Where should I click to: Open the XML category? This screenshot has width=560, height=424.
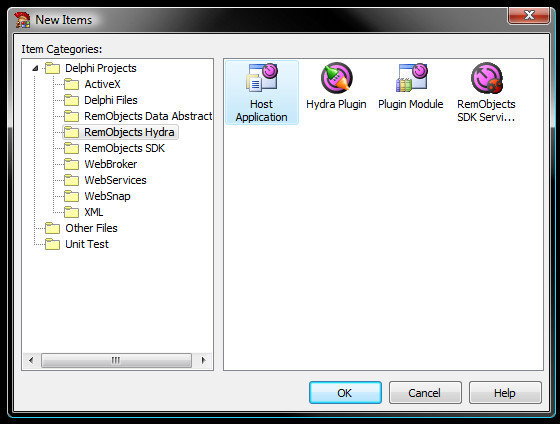[x=94, y=212]
